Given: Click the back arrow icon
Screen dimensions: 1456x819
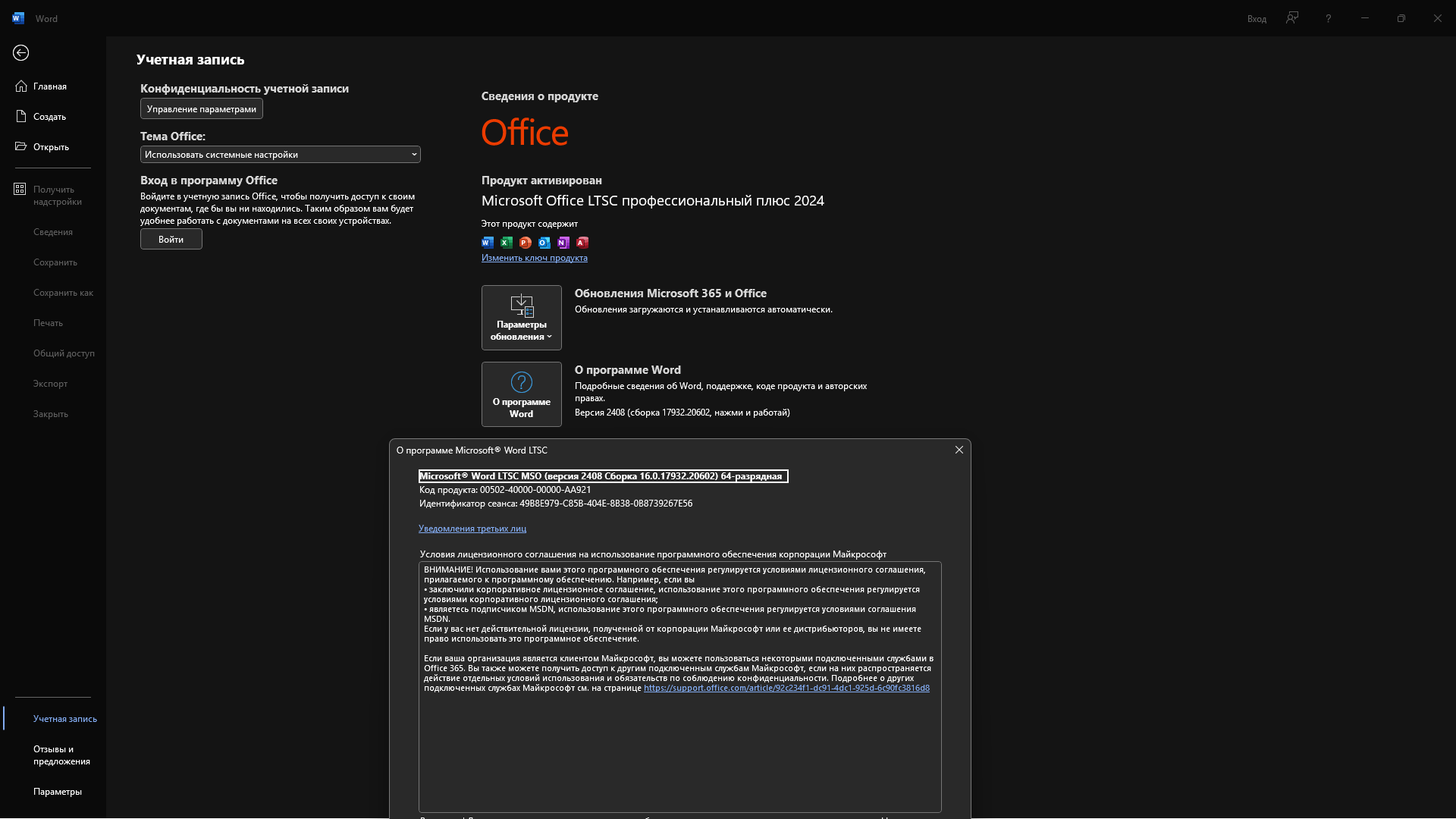Looking at the screenshot, I should coord(20,52).
